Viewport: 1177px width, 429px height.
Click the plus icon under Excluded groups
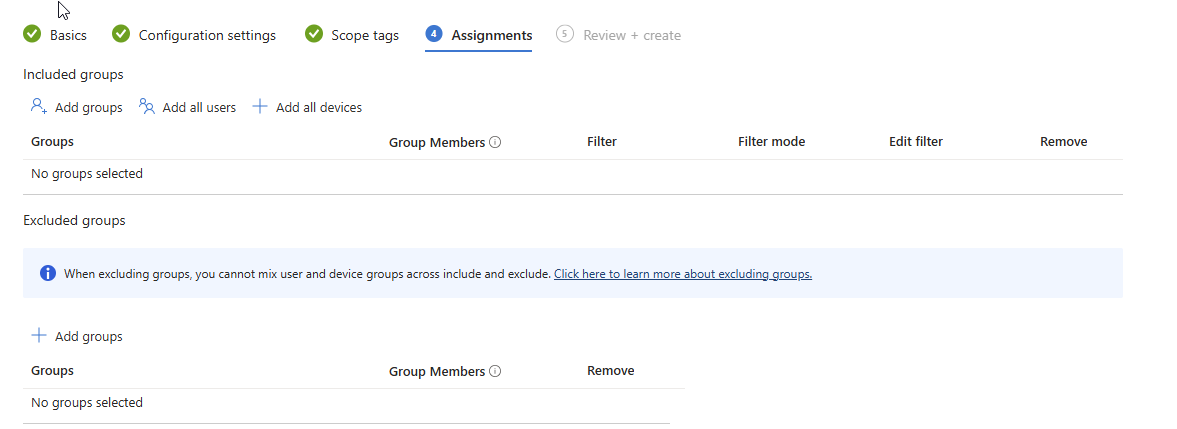[x=39, y=335]
